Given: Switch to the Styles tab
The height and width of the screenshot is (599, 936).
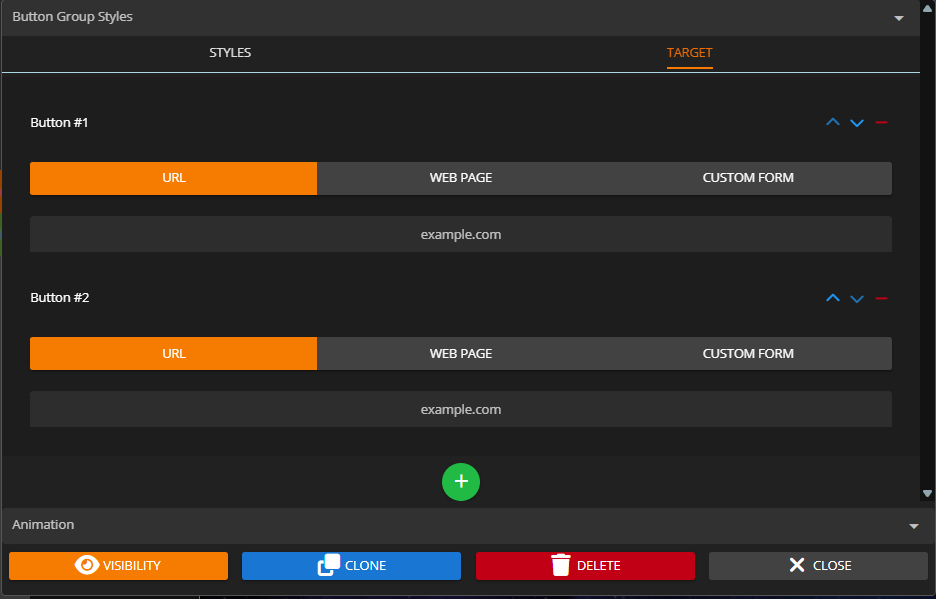Looking at the screenshot, I should [230, 53].
